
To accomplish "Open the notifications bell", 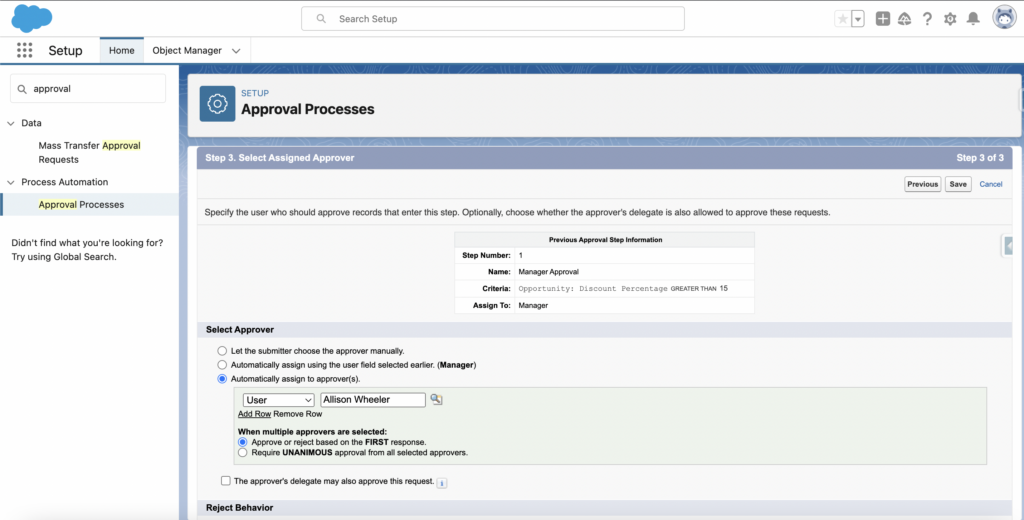I will [972, 19].
